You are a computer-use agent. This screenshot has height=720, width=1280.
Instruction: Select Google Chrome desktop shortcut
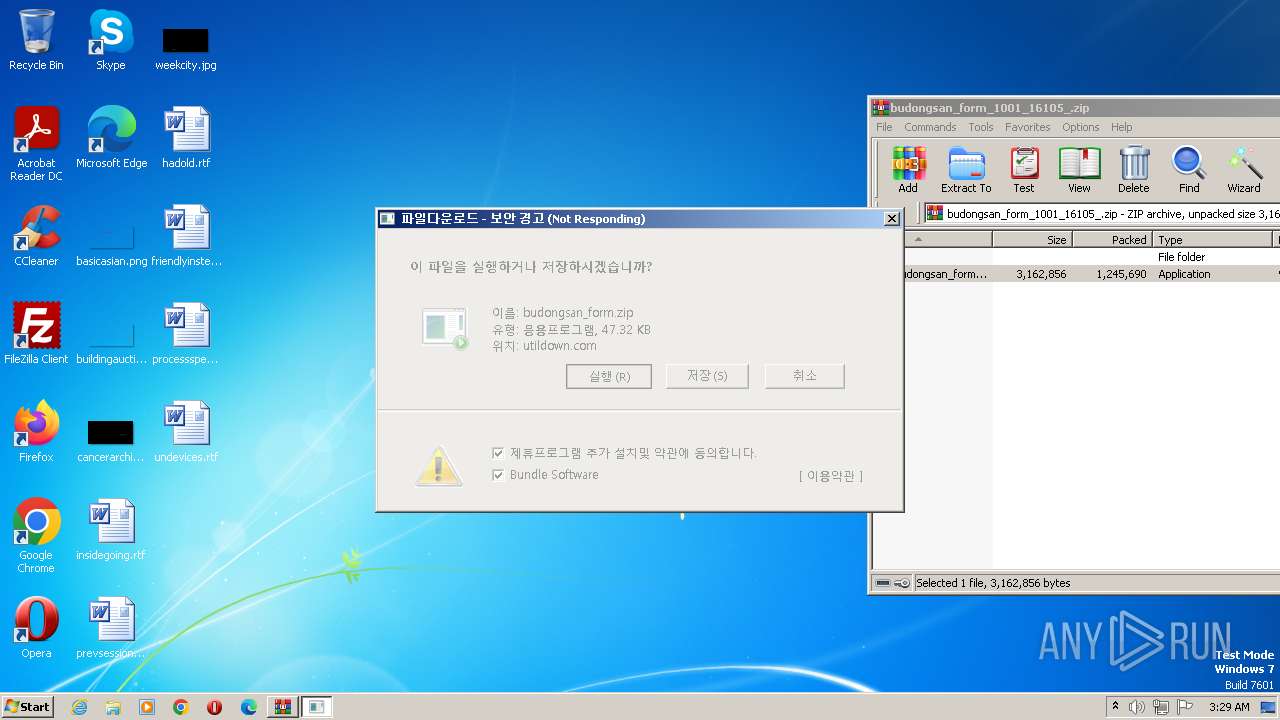[x=36, y=536]
